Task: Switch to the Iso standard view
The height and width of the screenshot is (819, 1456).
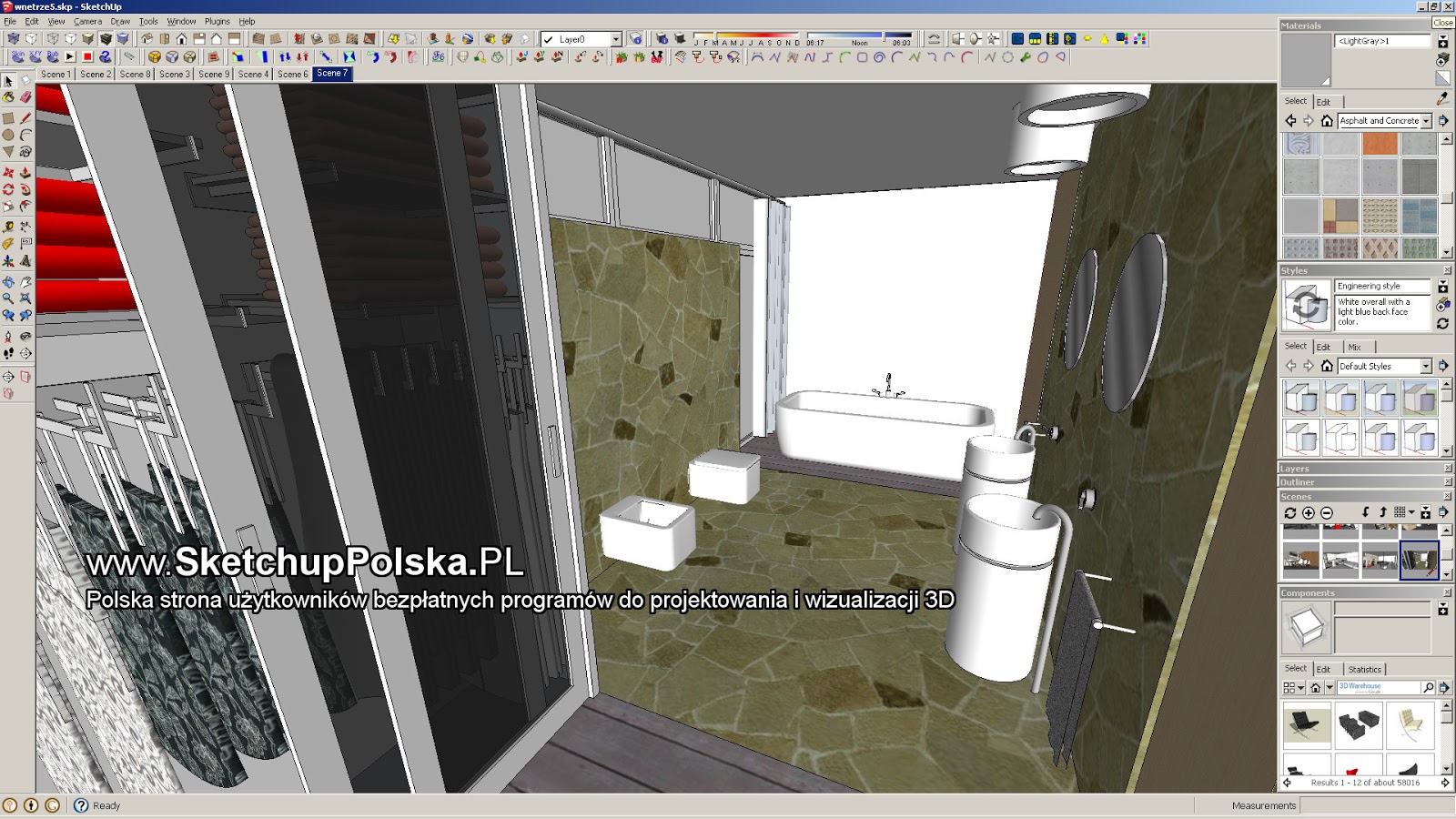Action: [x=147, y=39]
